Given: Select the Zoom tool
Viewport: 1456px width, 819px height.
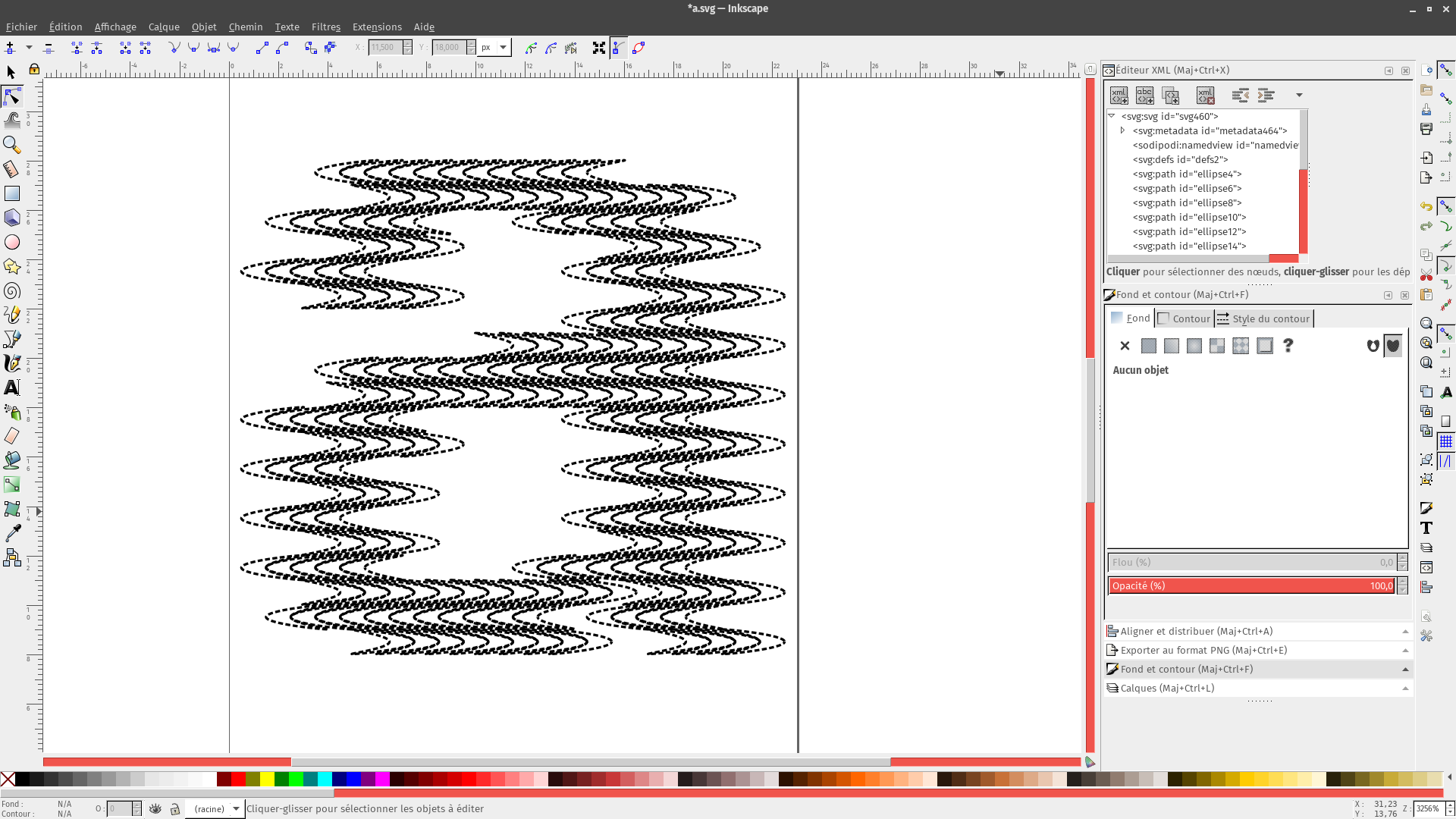Looking at the screenshot, I should click(x=12, y=144).
